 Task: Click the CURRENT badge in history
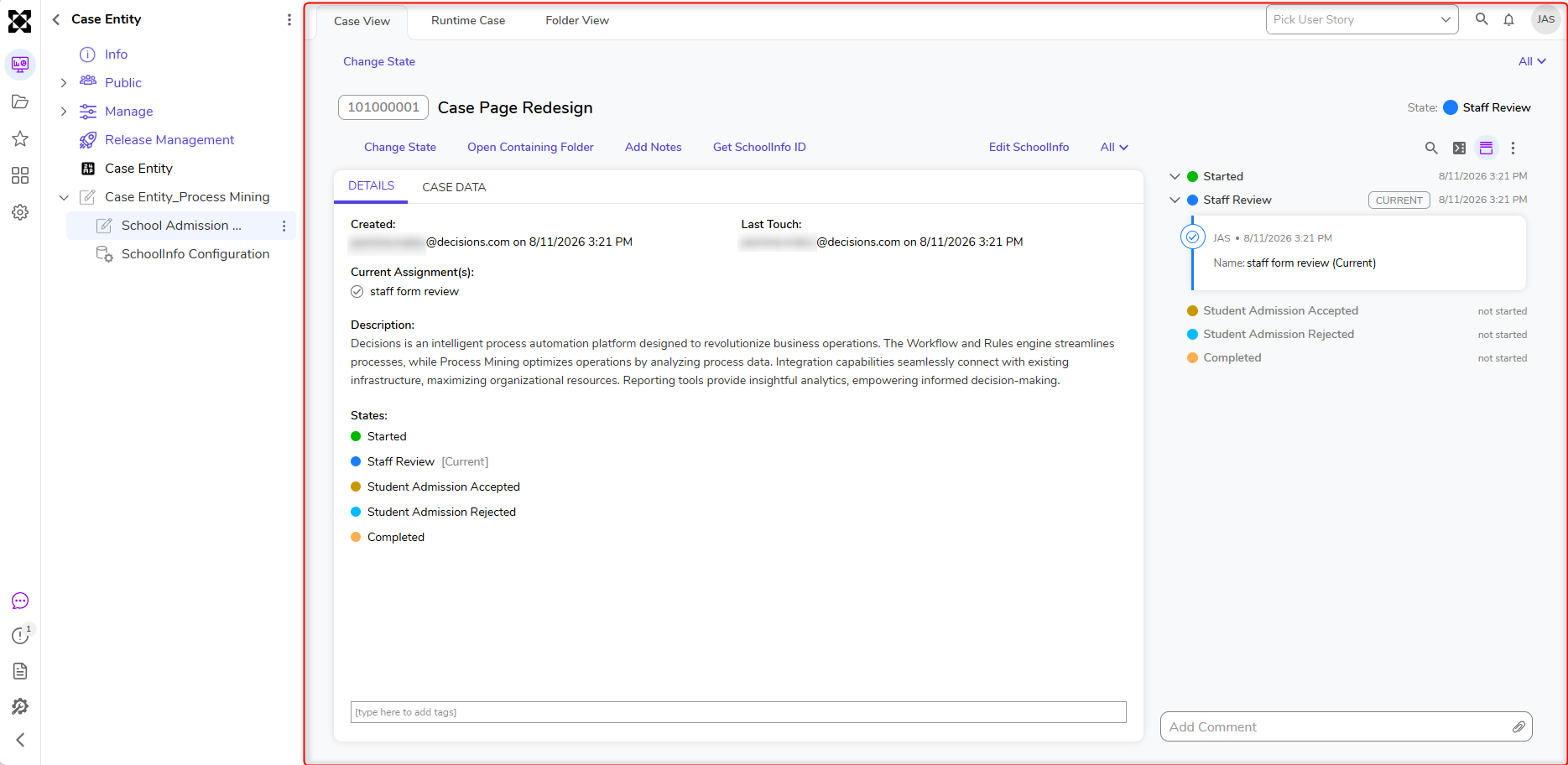coord(1399,200)
